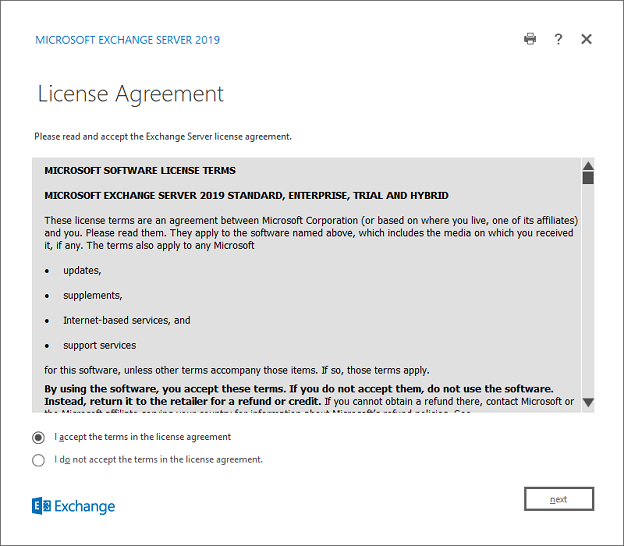624x546 pixels.
Task: Choose "I do not accept the terms" option
Action: click(39, 460)
